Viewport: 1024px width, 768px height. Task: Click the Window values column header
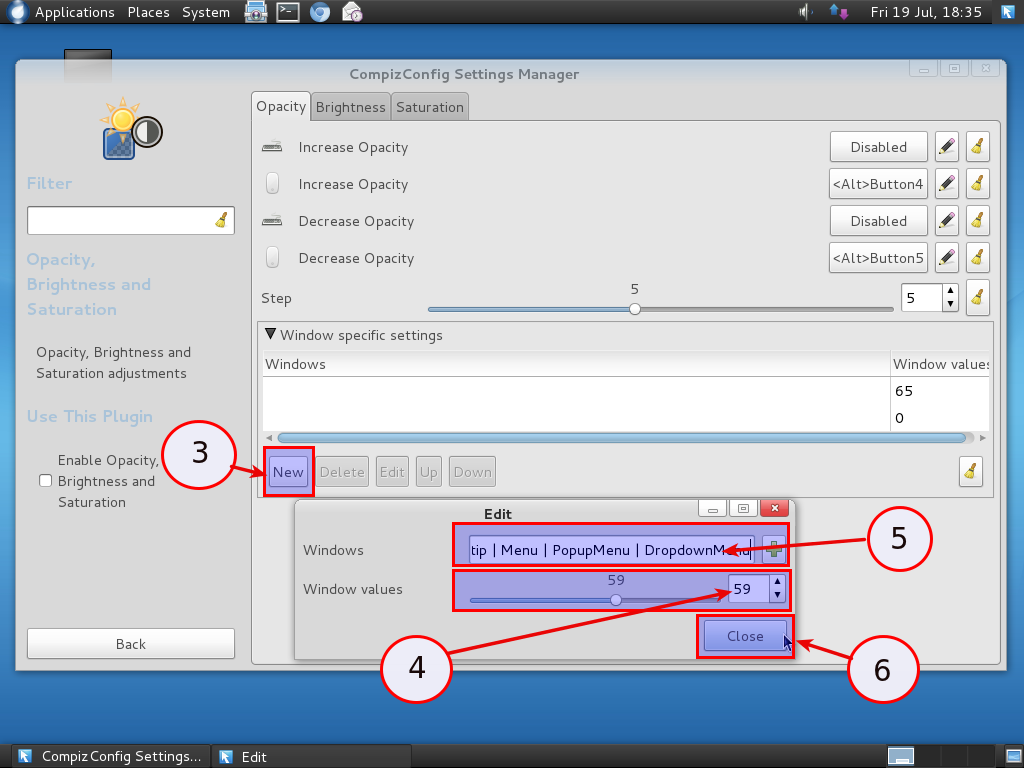point(940,364)
